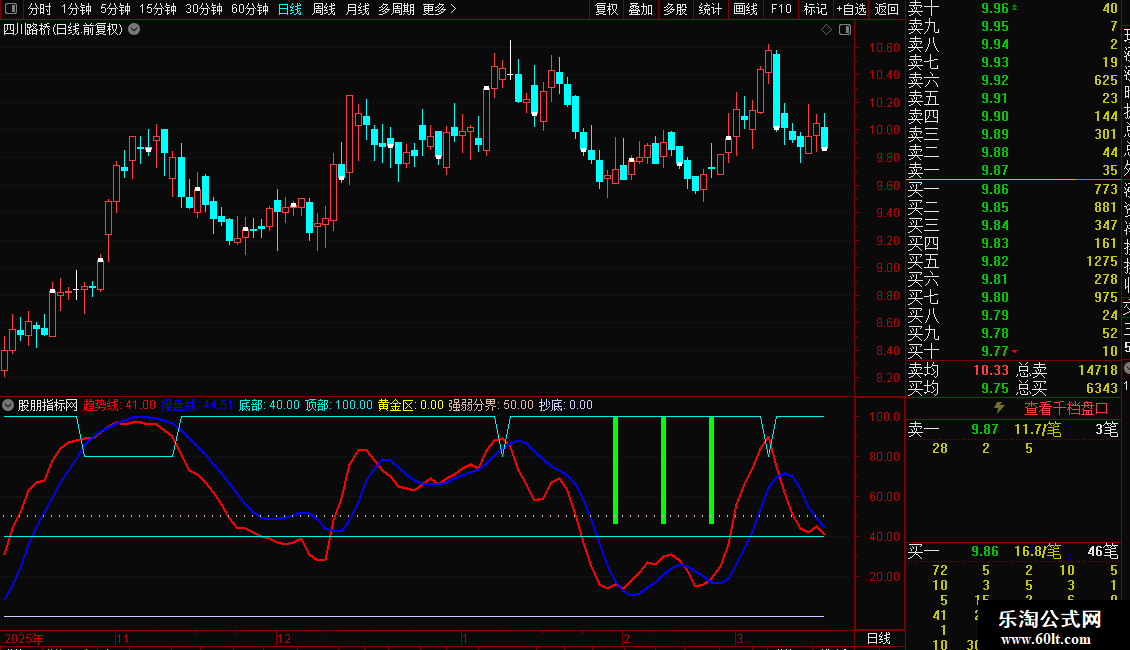The image size is (1130, 650).
Task: Click the 股朋指标网 indicator name
Action: [x=48, y=405]
